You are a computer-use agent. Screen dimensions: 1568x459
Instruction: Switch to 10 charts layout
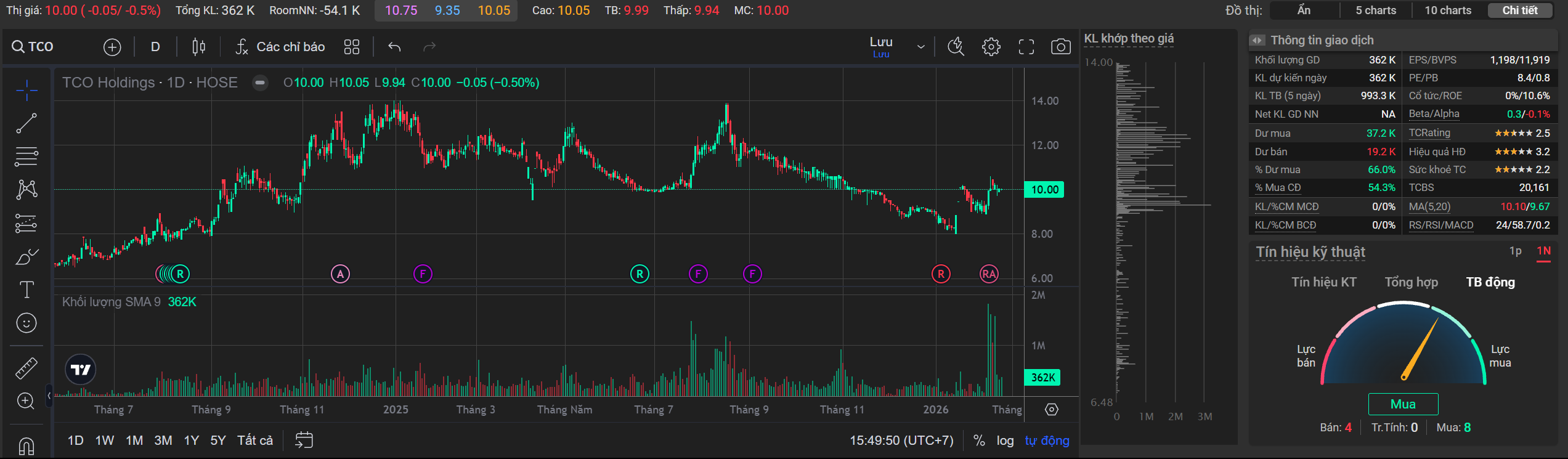[1448, 10]
